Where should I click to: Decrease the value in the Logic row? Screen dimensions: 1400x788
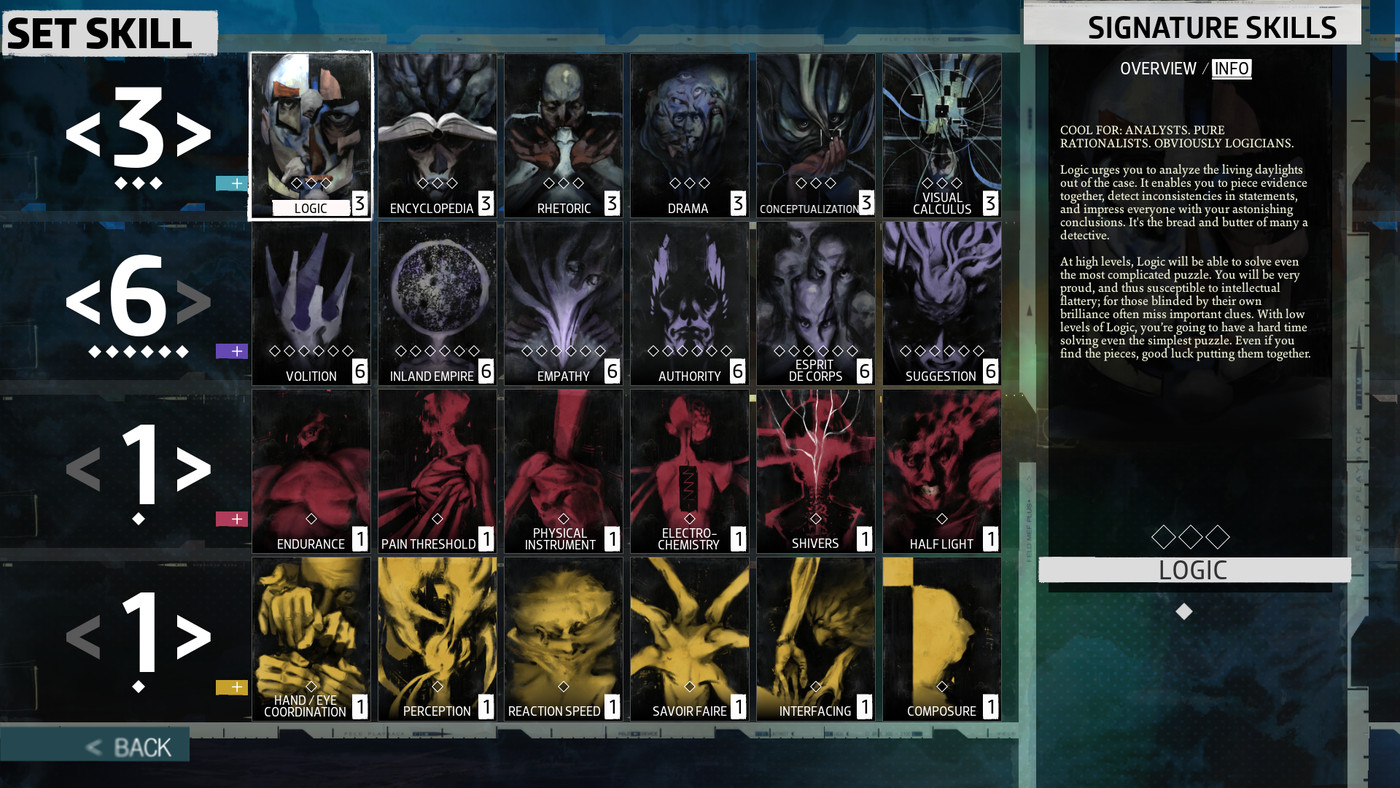tap(83, 135)
